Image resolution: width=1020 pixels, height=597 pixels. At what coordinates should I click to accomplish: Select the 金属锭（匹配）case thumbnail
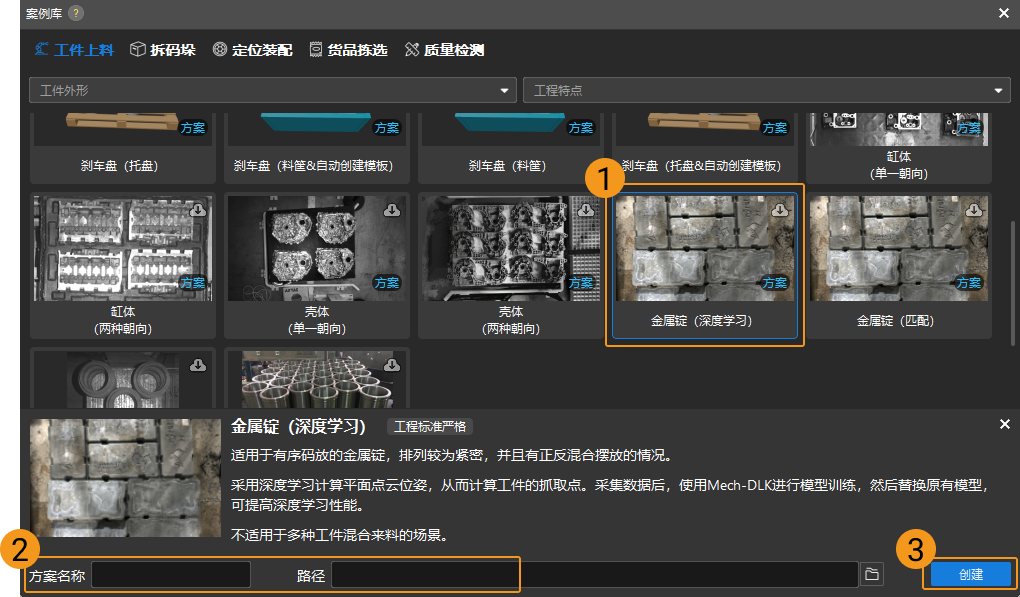898,248
